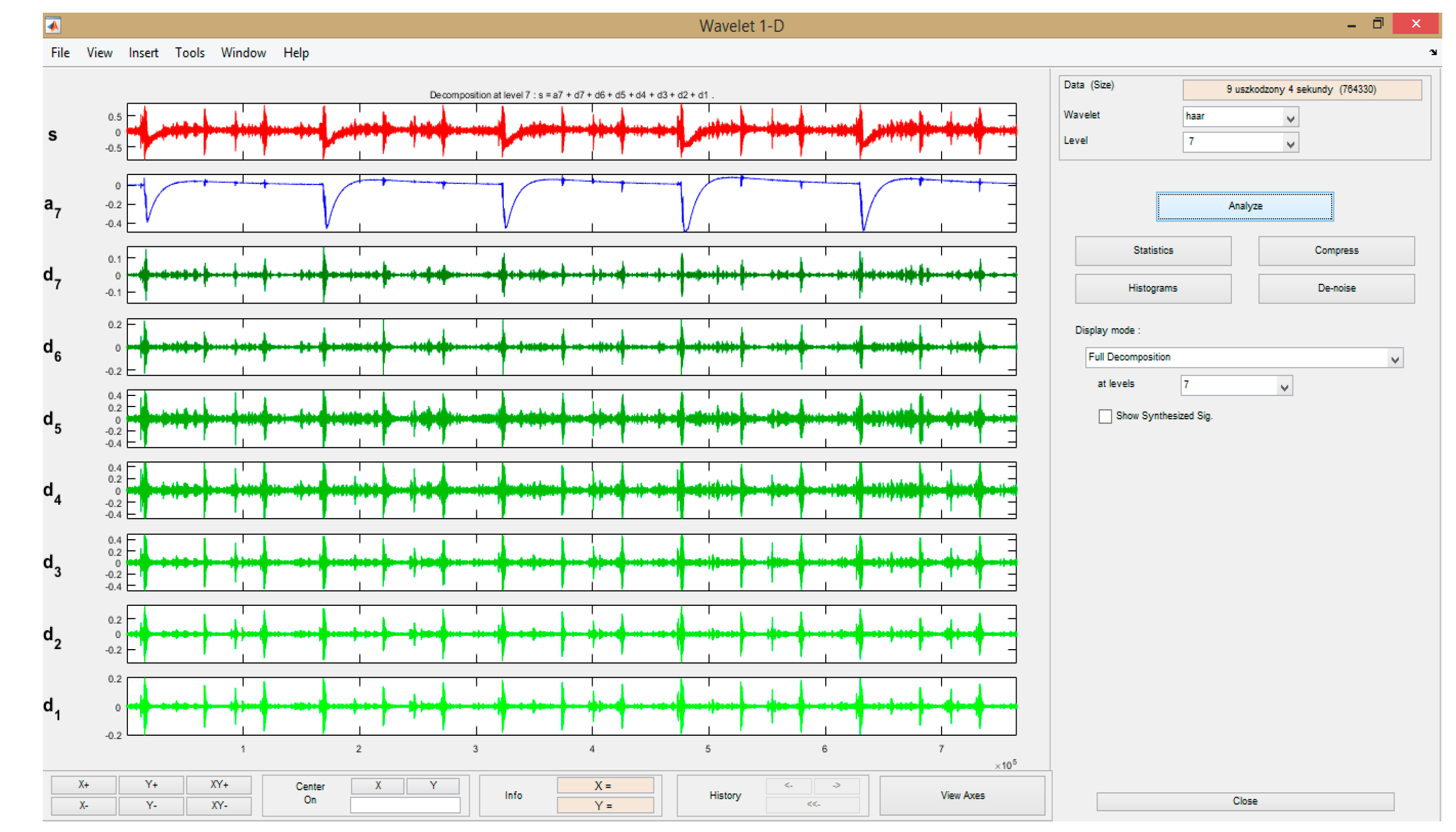Screen dimensions: 1456x832
Task: Open the Insert menu
Action: [143, 53]
